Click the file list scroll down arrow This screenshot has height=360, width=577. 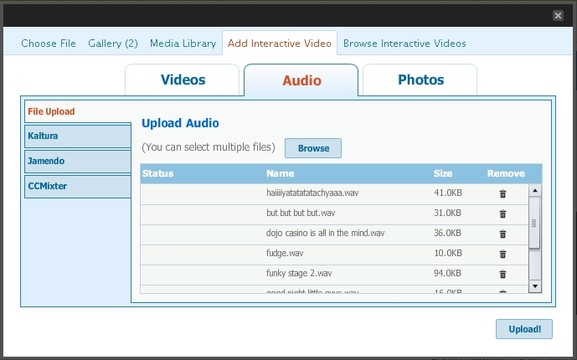535,286
